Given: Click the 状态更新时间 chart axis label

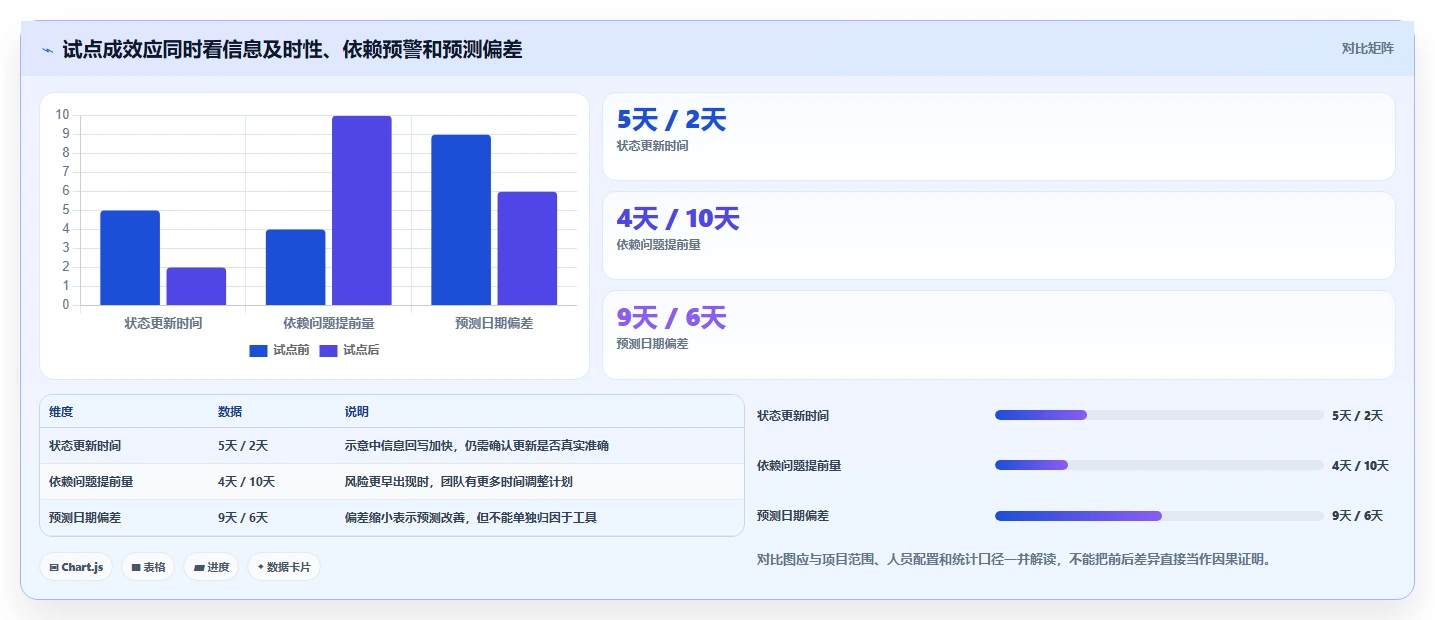Looking at the screenshot, I should (x=163, y=323).
